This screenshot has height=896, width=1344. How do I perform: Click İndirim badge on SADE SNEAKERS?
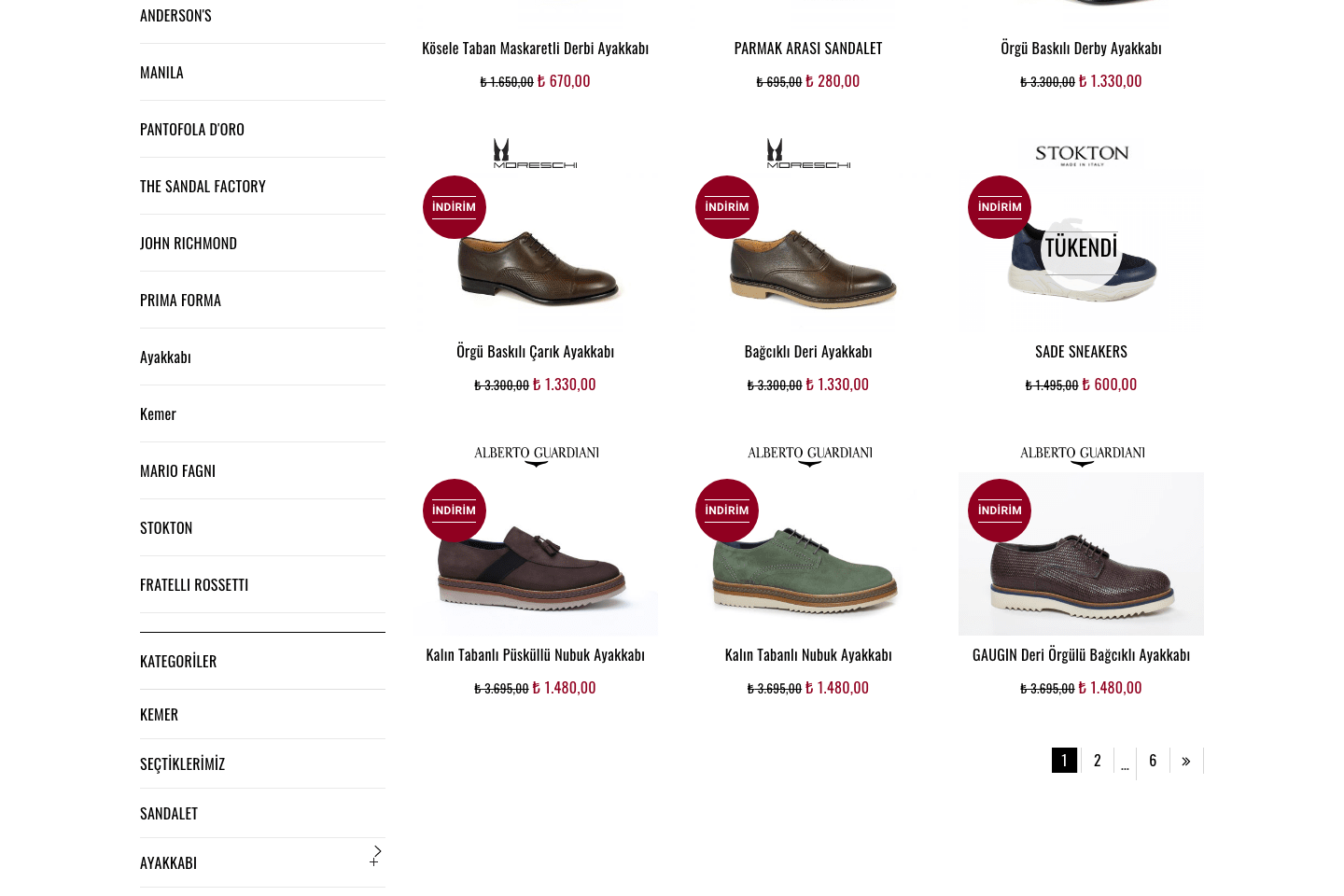click(1000, 207)
